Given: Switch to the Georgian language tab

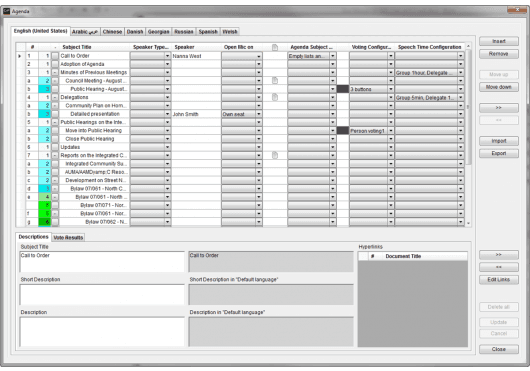Looking at the screenshot, I should (159, 32).
